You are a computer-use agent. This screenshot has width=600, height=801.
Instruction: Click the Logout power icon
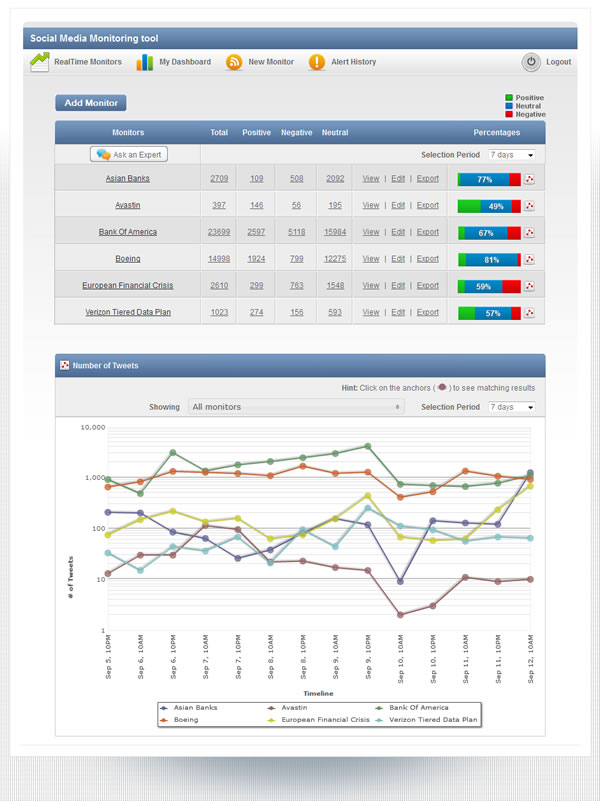(531, 62)
